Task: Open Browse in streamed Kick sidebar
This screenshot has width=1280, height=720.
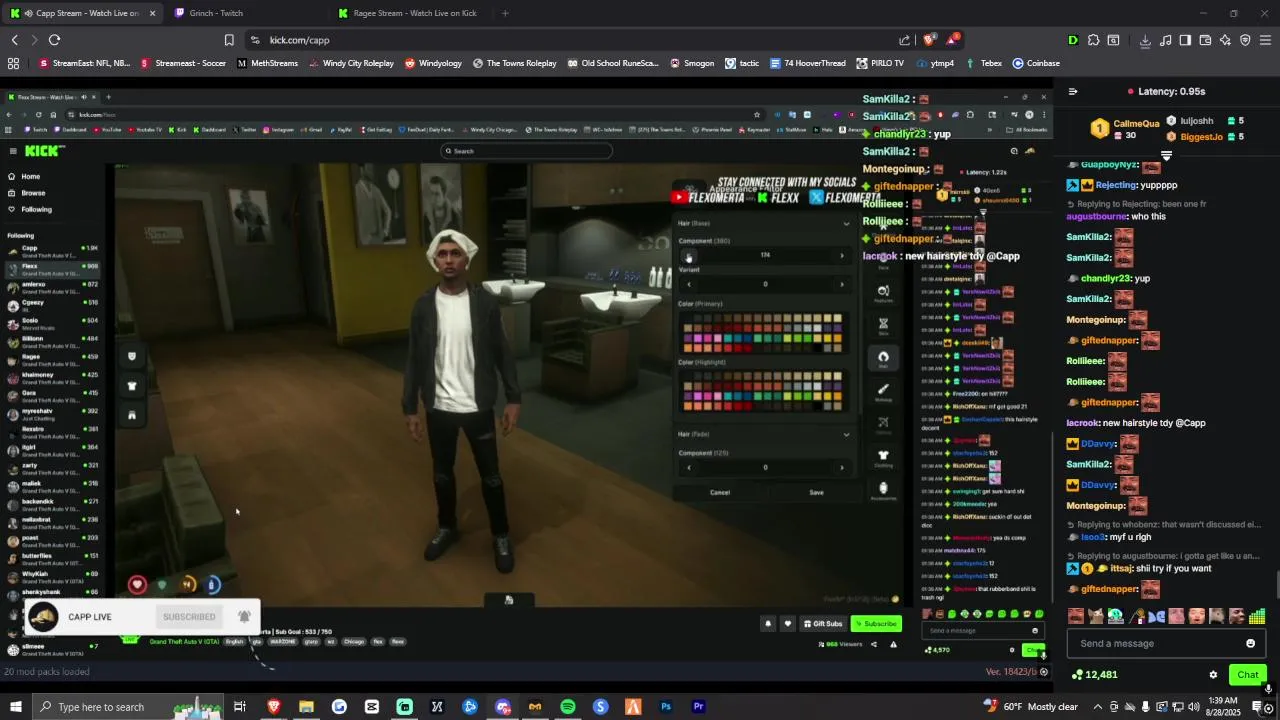Action: [x=33, y=193]
